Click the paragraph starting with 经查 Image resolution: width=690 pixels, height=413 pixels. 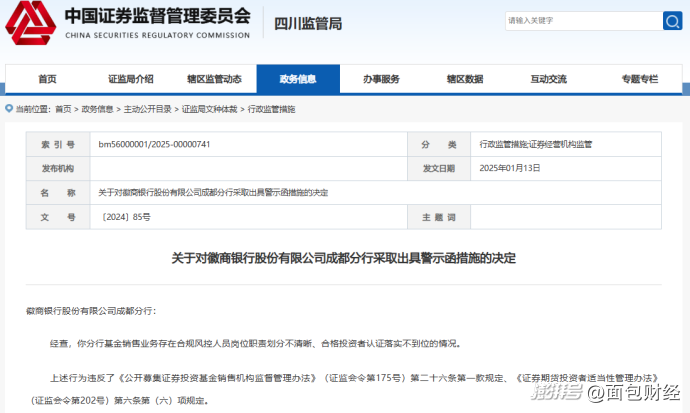255,344
